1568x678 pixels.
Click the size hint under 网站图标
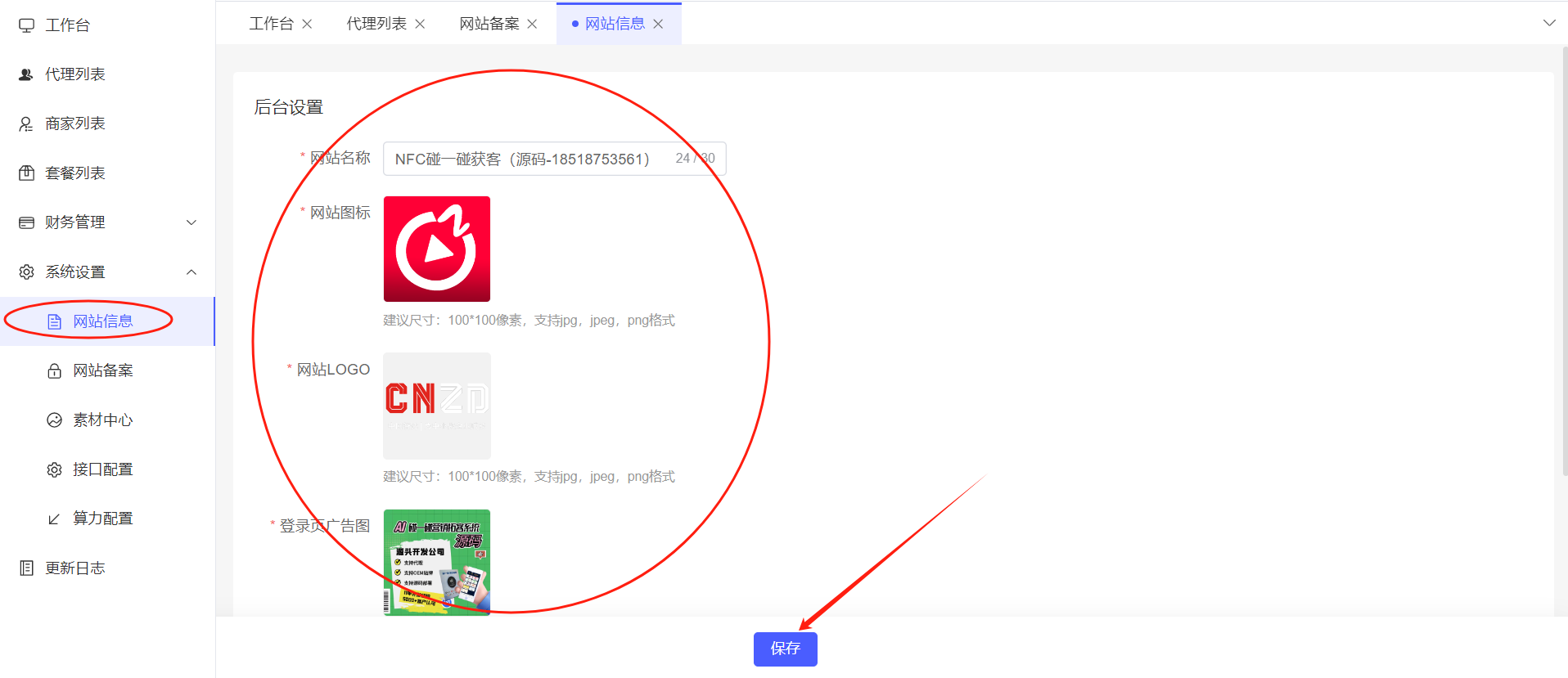529,321
